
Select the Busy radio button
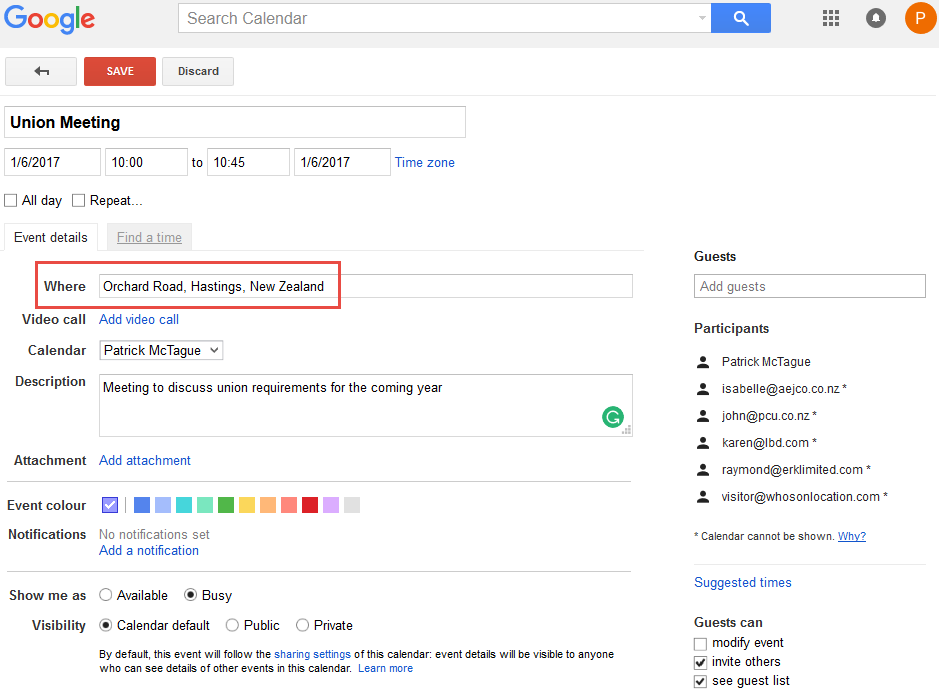[x=190, y=595]
